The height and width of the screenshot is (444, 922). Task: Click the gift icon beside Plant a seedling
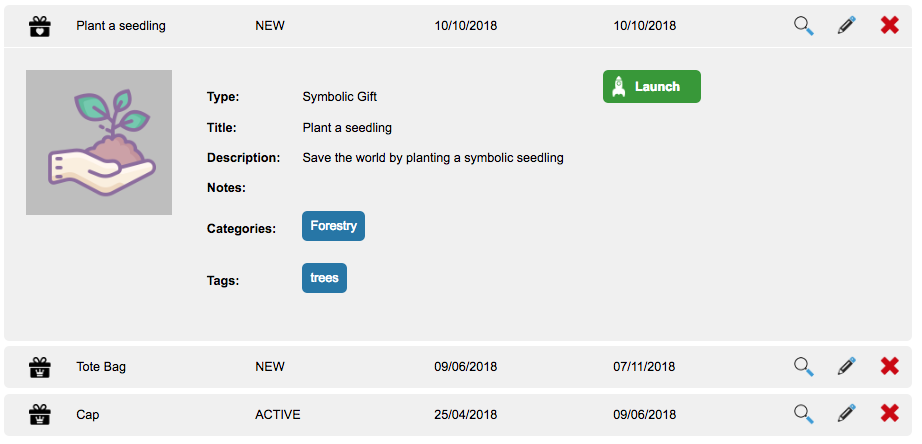pos(39,26)
